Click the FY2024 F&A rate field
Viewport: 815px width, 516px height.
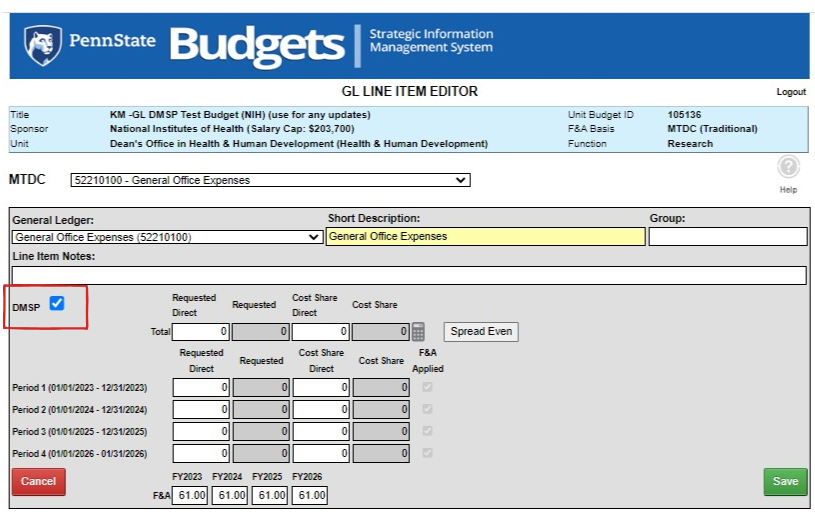[230, 495]
